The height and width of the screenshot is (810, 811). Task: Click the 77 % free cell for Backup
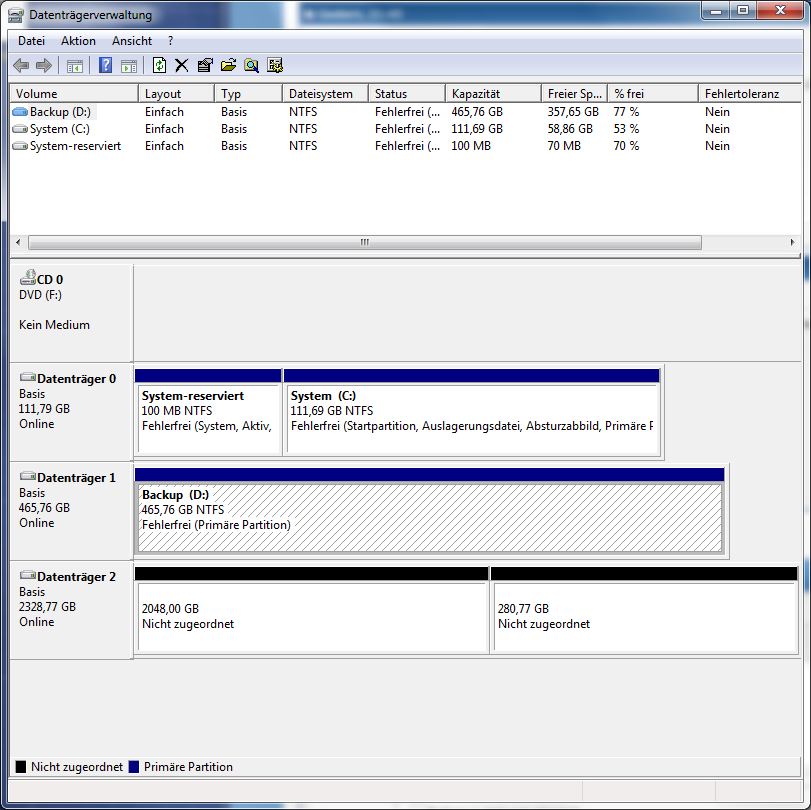pyautogui.click(x=626, y=112)
